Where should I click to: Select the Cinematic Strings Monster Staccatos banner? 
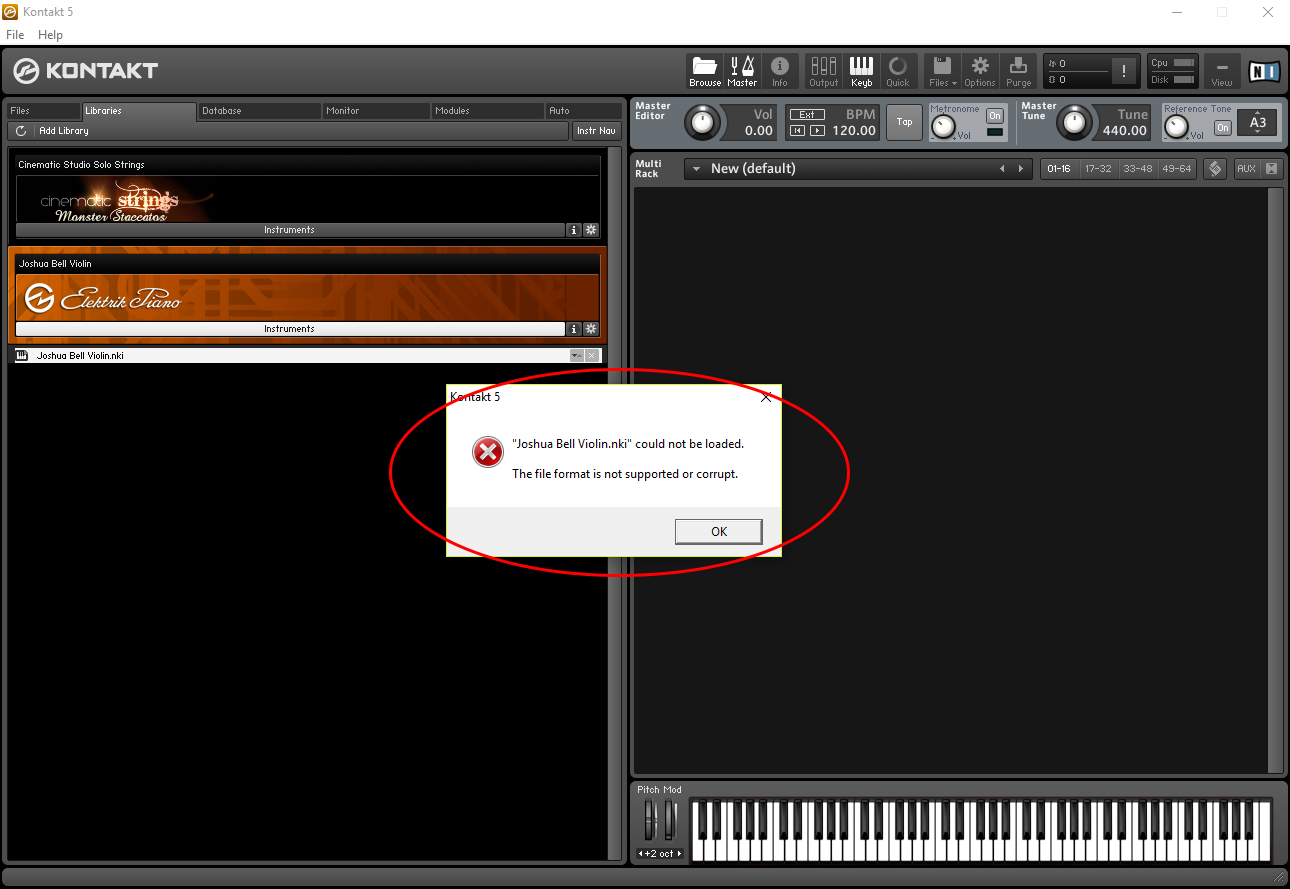point(308,200)
